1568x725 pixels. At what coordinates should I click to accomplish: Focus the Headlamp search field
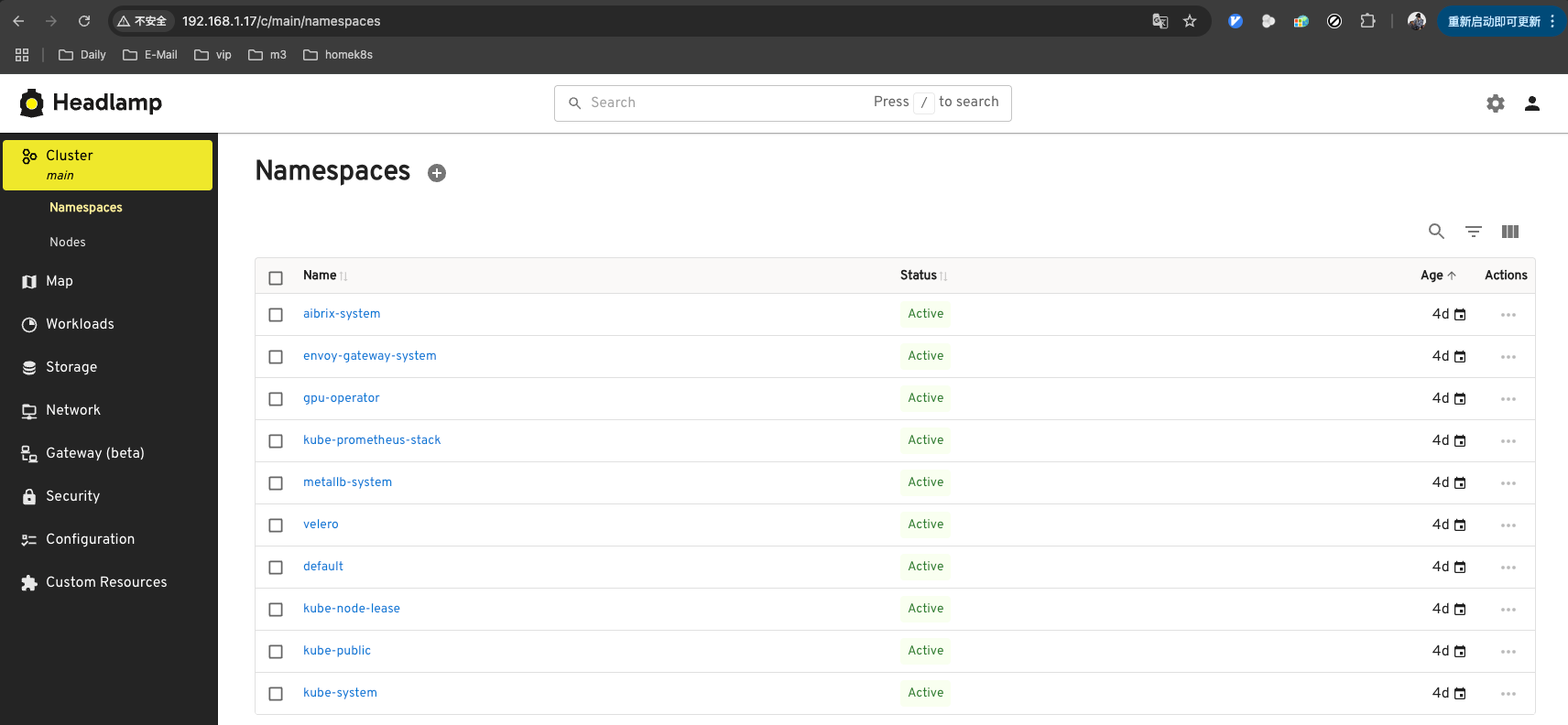[783, 103]
